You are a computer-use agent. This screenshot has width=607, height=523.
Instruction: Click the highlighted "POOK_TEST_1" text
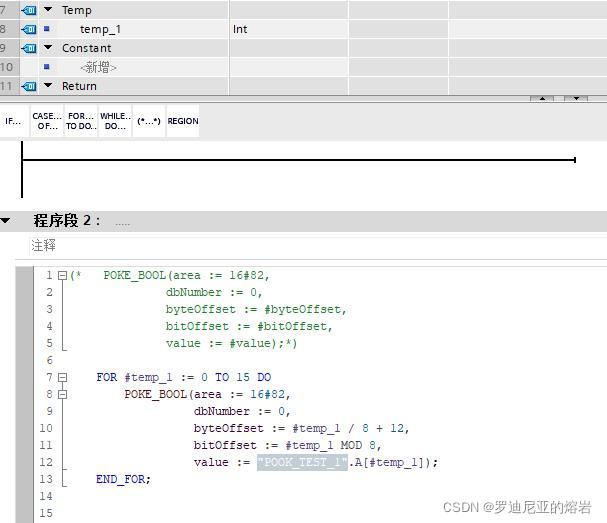pos(302,462)
